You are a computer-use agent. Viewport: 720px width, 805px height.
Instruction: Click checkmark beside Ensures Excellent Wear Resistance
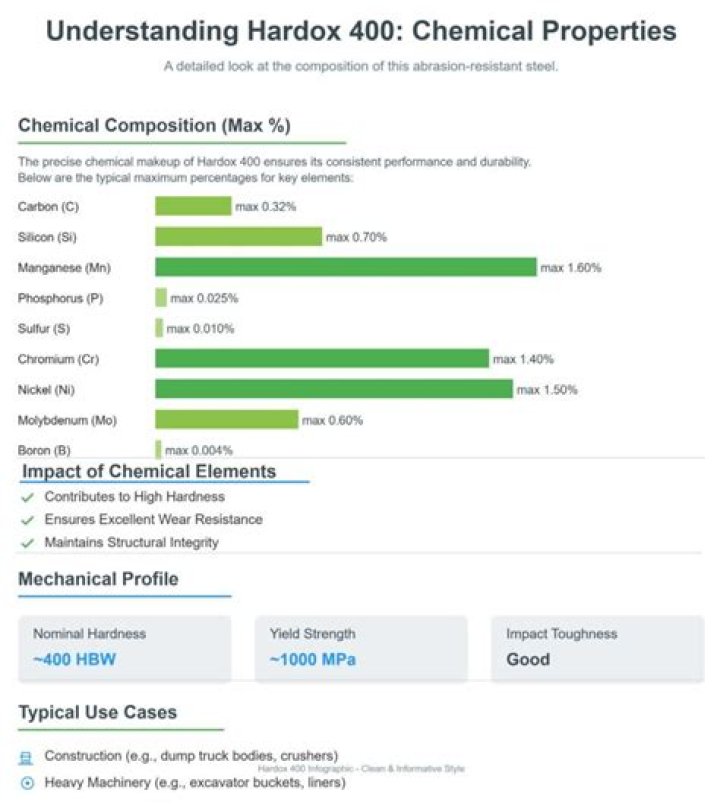(27, 520)
